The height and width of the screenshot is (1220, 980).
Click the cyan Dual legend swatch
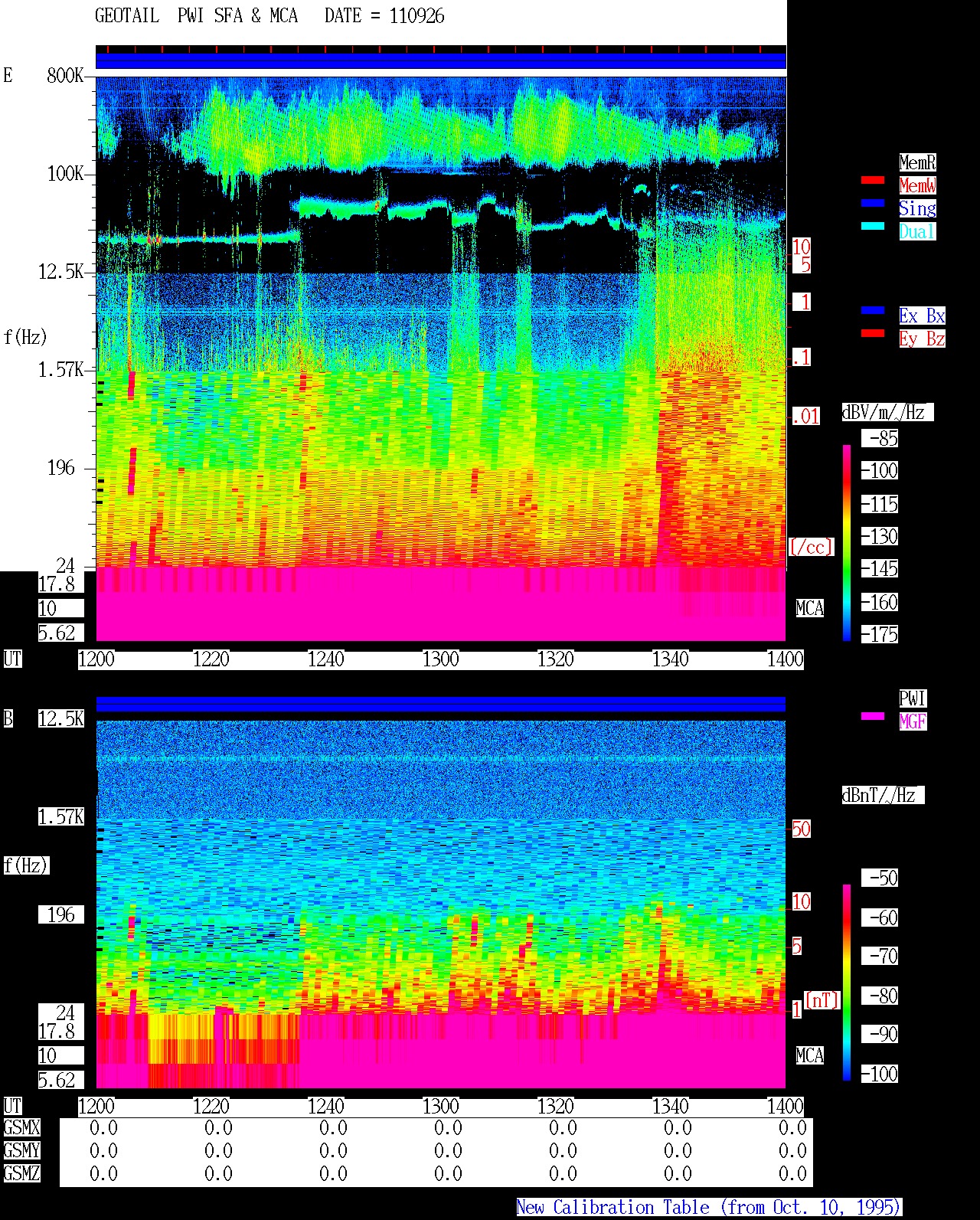click(873, 226)
